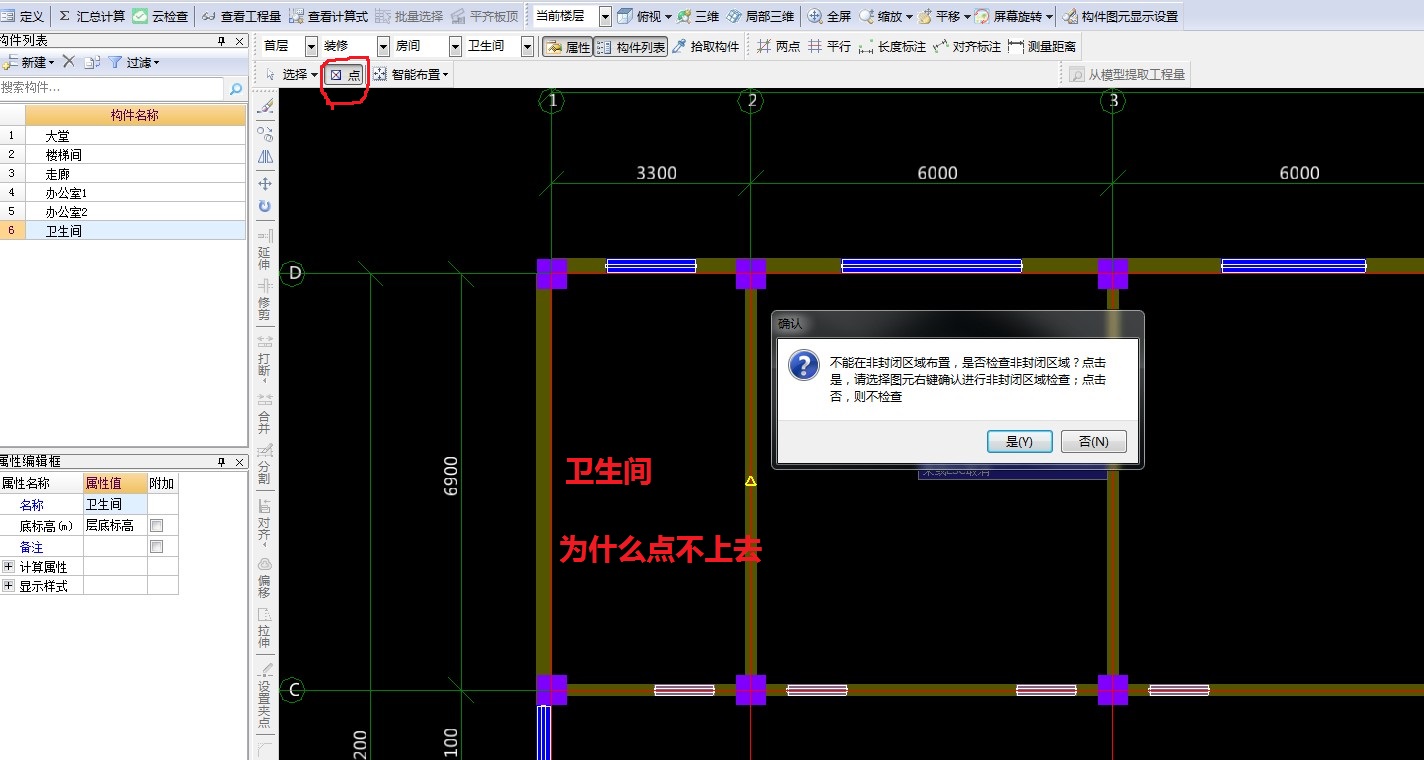The image size is (1424, 760).
Task: Enable 局部三维 partial 3D view
Action: (x=761, y=16)
